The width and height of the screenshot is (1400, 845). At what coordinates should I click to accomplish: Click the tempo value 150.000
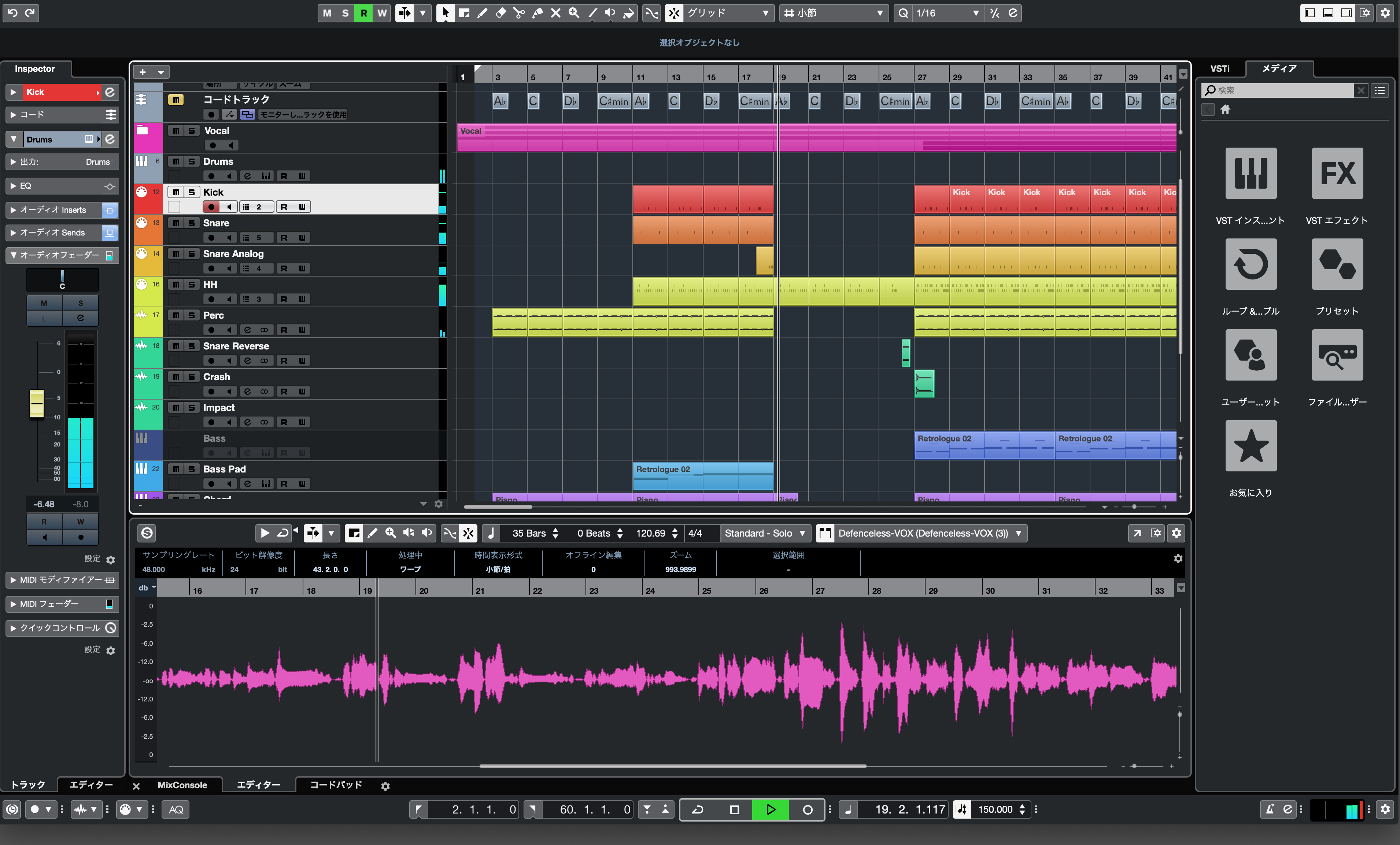click(995, 809)
